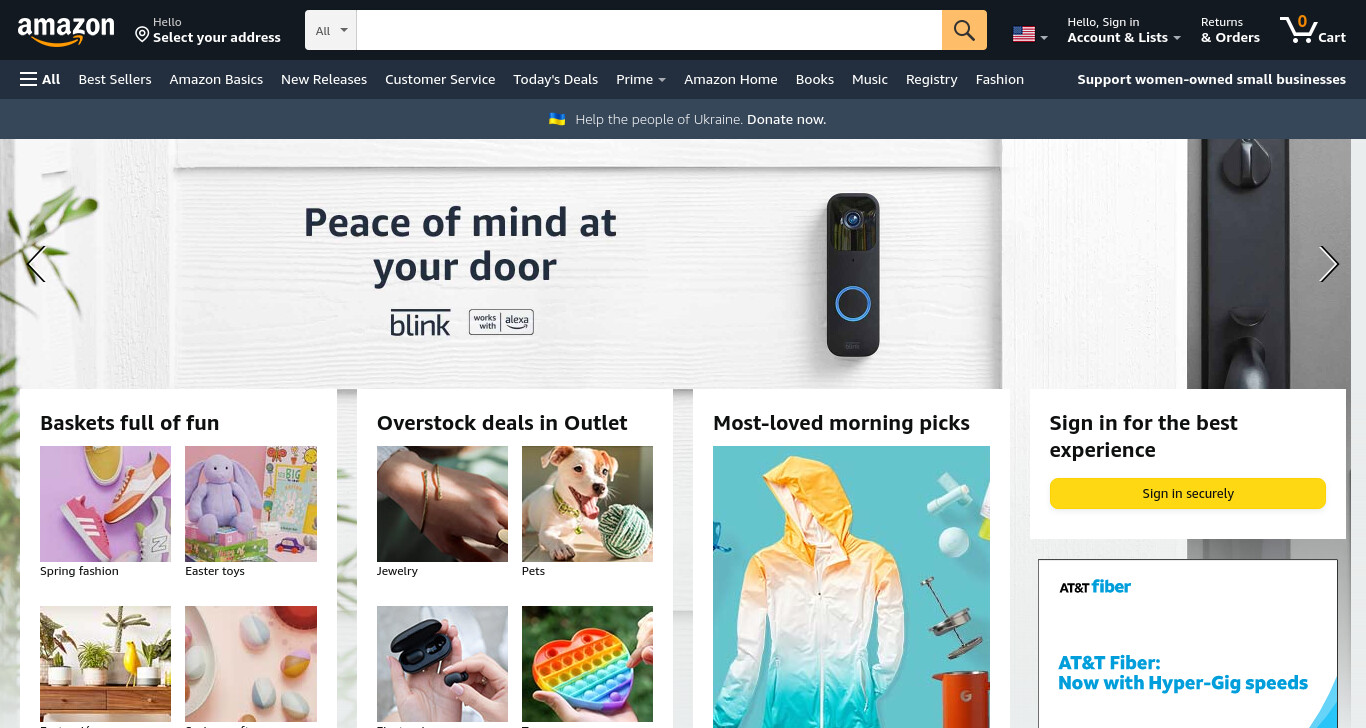Image resolution: width=1366 pixels, height=728 pixels.
Task: Click the orange search magnifier button
Action: tap(964, 30)
